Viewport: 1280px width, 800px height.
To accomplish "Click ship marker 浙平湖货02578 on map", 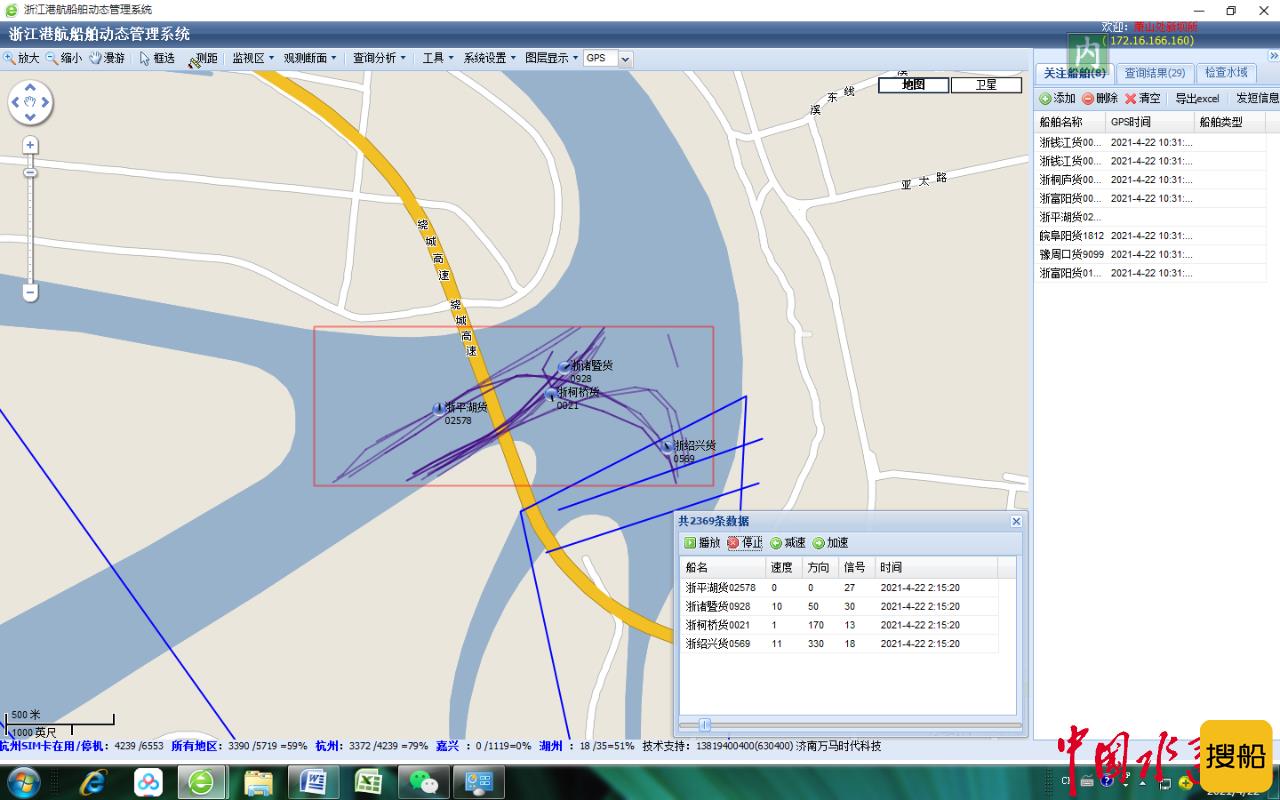I will point(437,409).
